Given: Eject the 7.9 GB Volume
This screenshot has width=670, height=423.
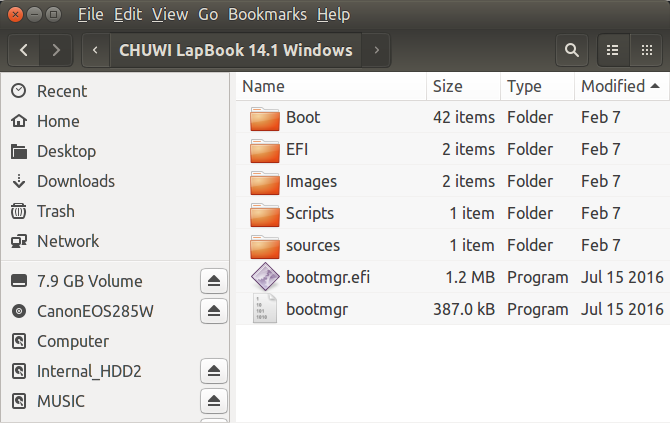Looking at the screenshot, I should pos(214,281).
